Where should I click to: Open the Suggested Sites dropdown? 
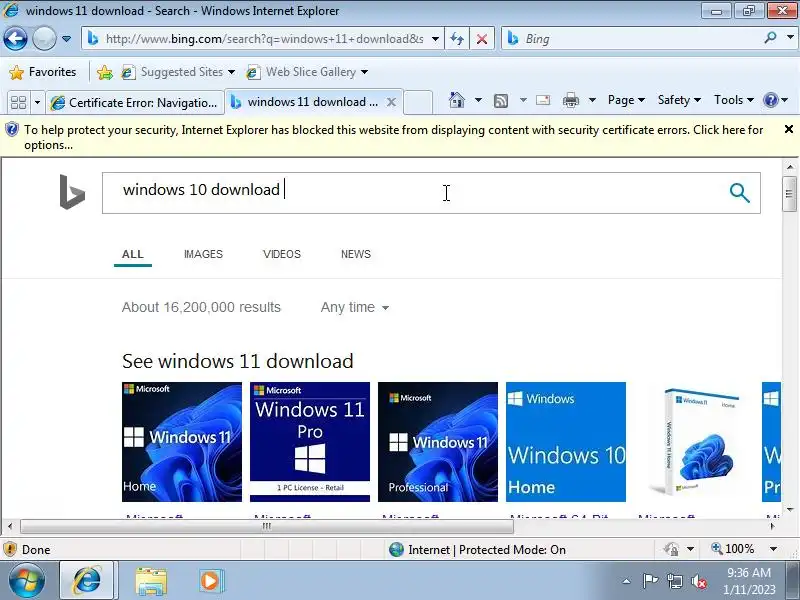tap(178, 72)
